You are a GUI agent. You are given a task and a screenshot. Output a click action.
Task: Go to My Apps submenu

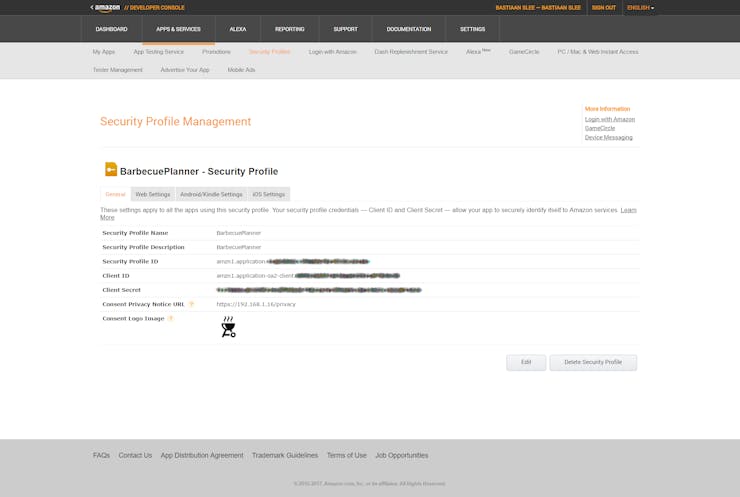click(x=104, y=52)
